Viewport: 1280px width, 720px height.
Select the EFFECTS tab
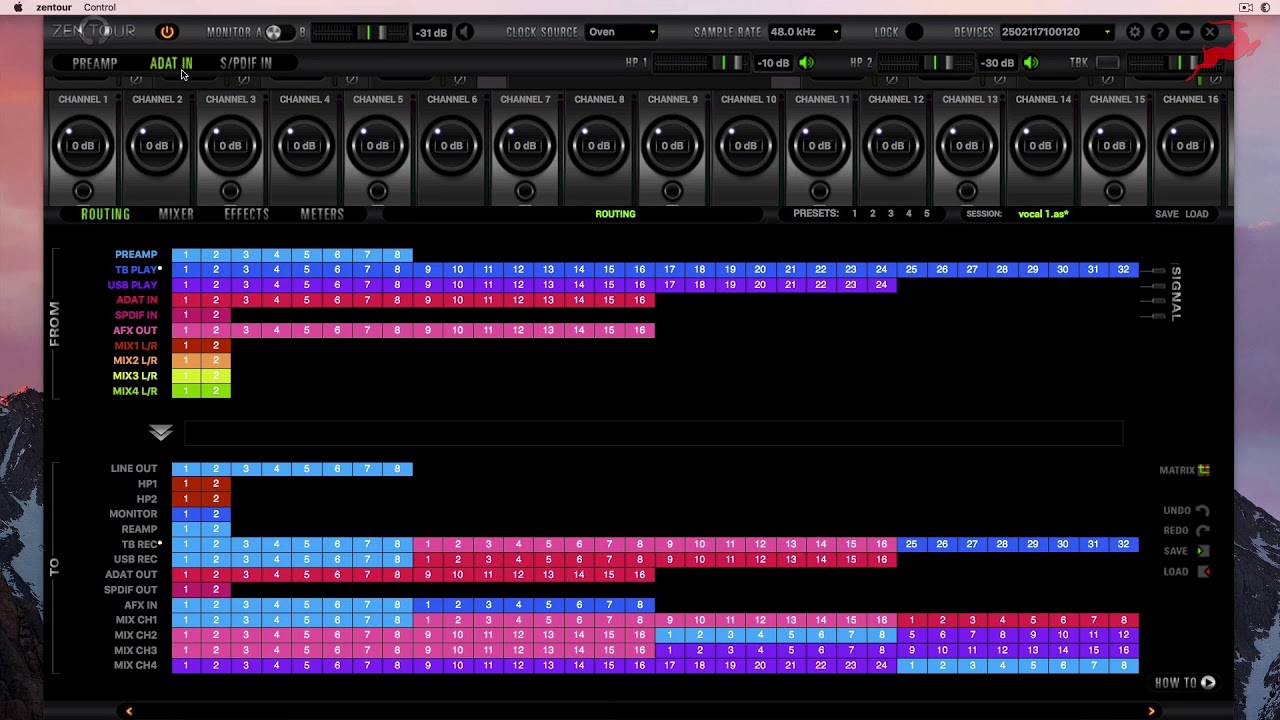247,214
